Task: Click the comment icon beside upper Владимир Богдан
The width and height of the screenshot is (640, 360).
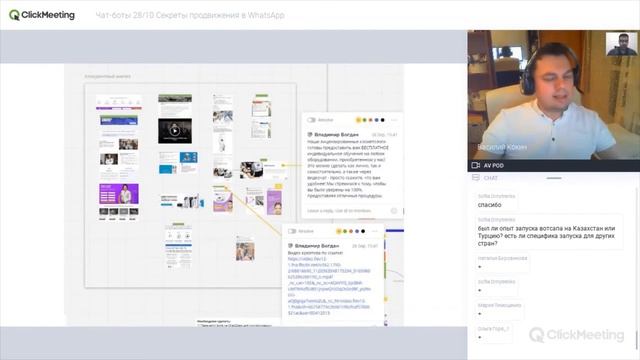Action: pos(309,135)
